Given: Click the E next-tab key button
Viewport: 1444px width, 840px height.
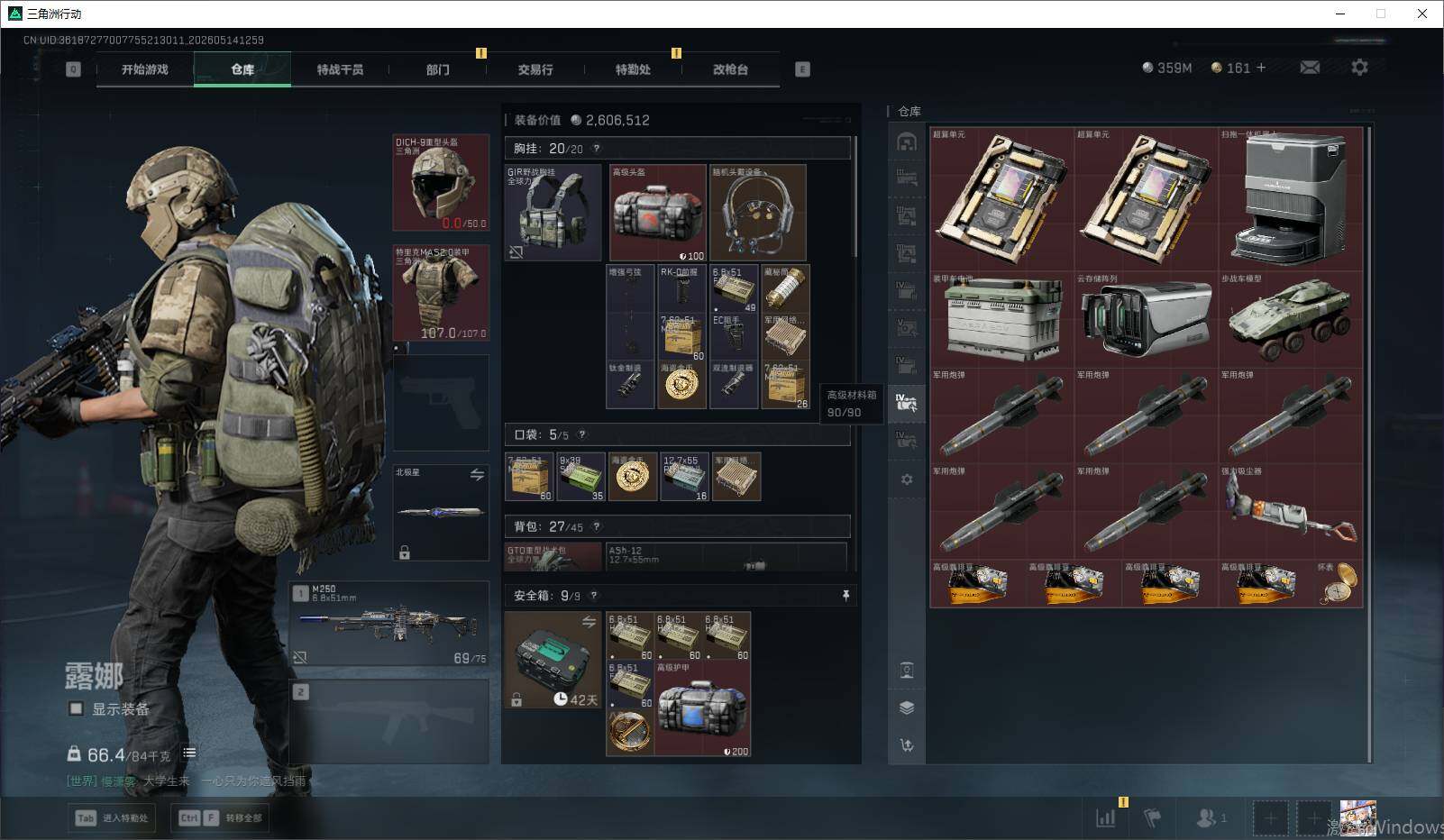Looking at the screenshot, I should coord(802,69).
